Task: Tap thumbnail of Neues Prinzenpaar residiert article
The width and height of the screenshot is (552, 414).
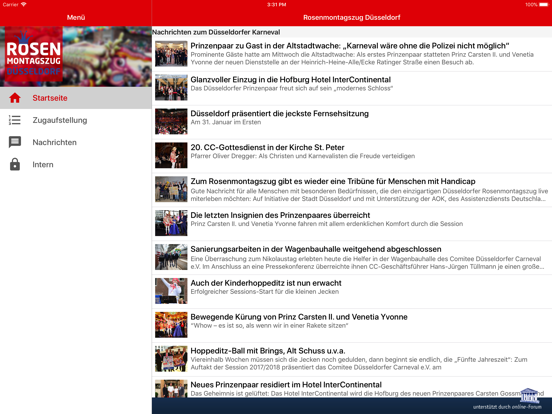Action: 171,389
